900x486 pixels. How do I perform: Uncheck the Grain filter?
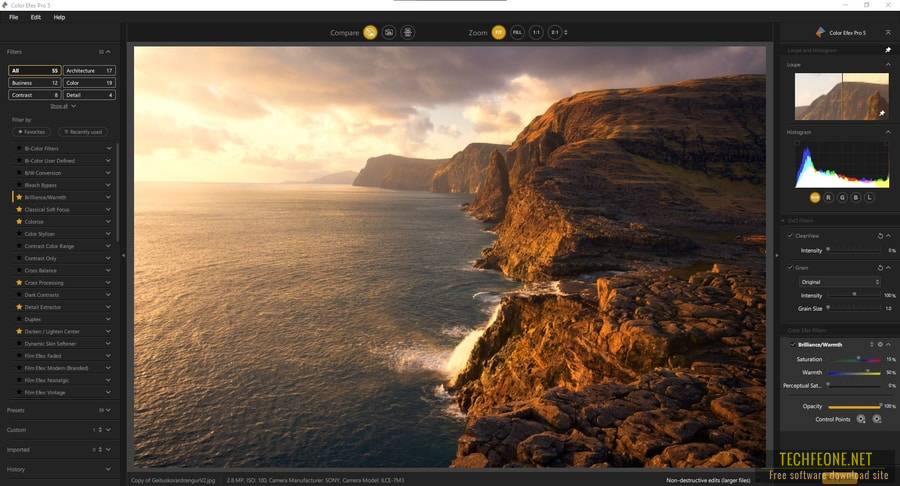pyautogui.click(x=790, y=267)
